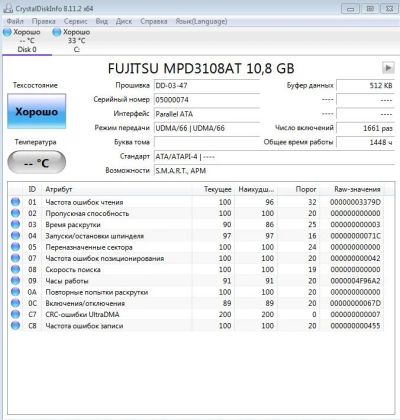
Task: Click status icon for attribute 07
Action: click(15, 258)
